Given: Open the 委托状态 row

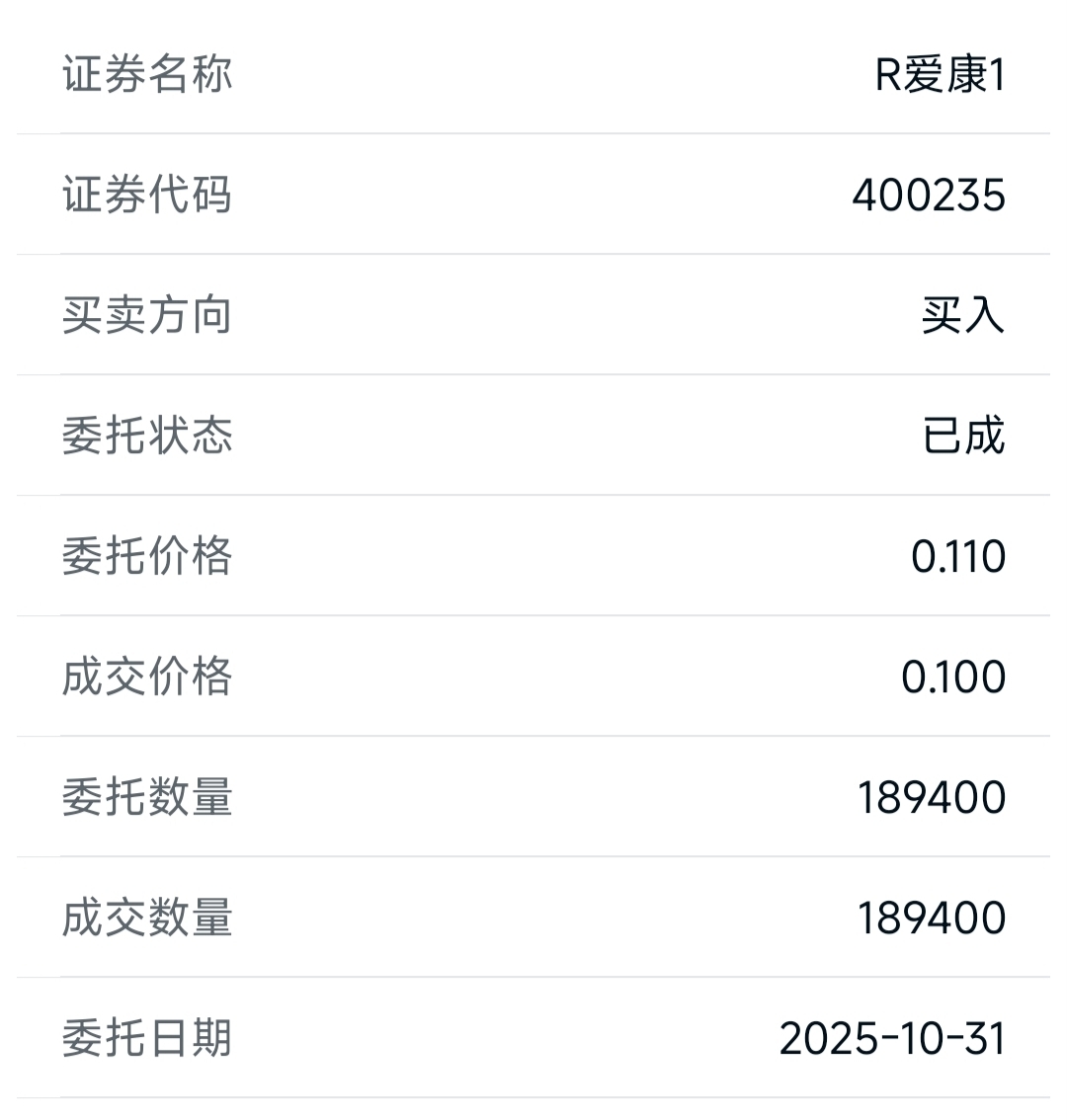Looking at the screenshot, I should (533, 435).
